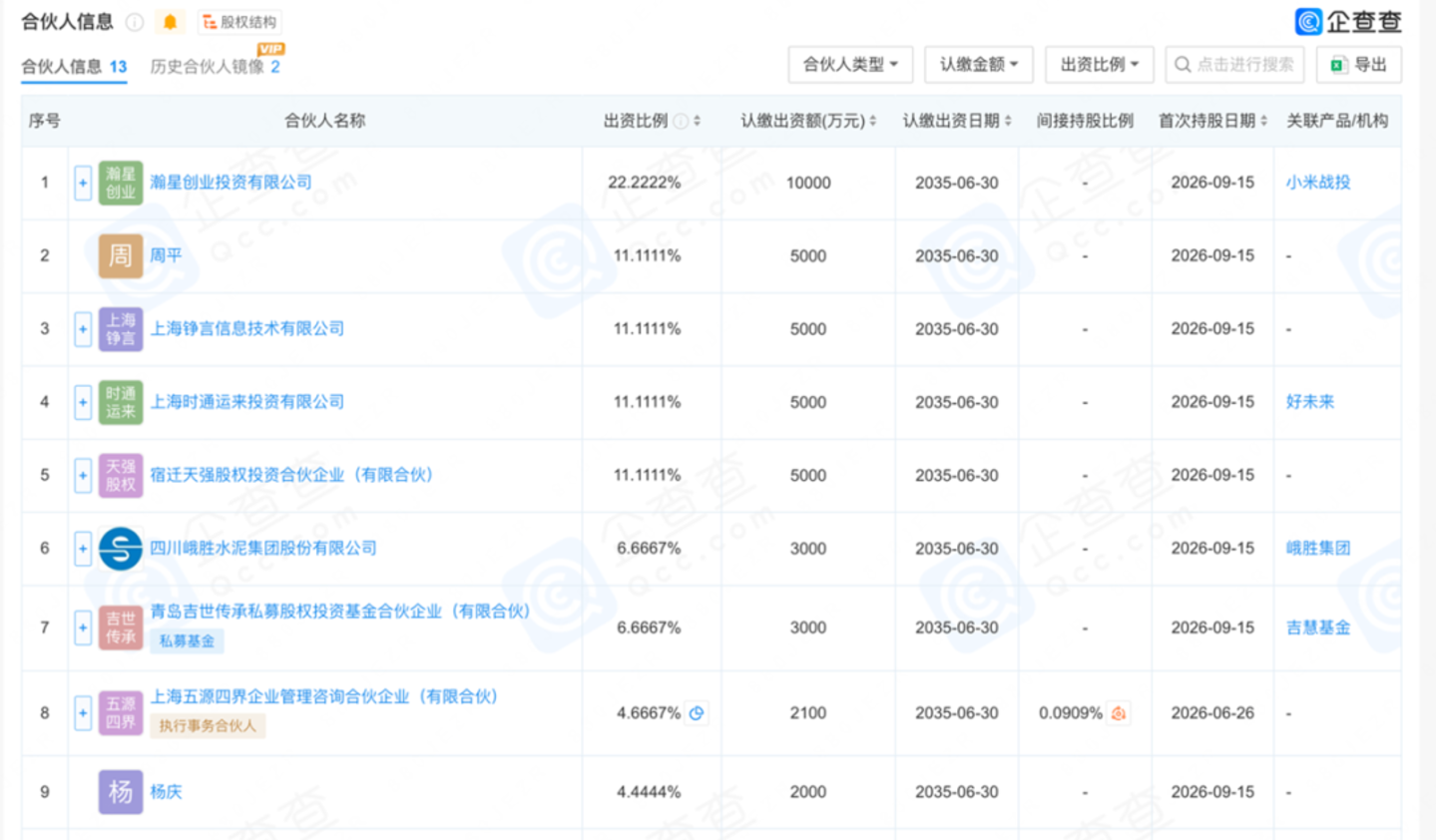This screenshot has width=1436, height=840.
Task: Open partner 周平 profile link
Action: coord(166,255)
